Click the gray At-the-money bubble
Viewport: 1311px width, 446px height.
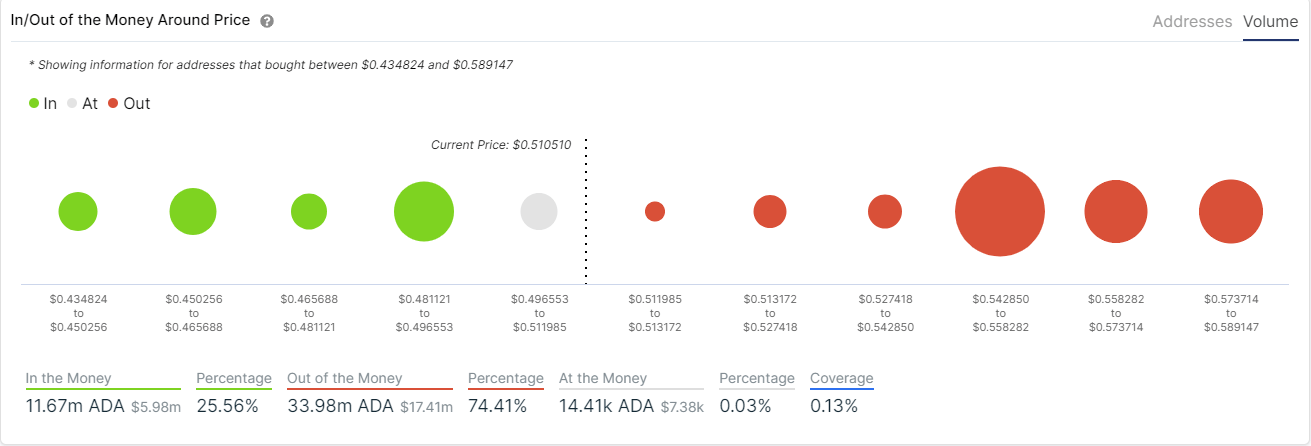point(539,212)
